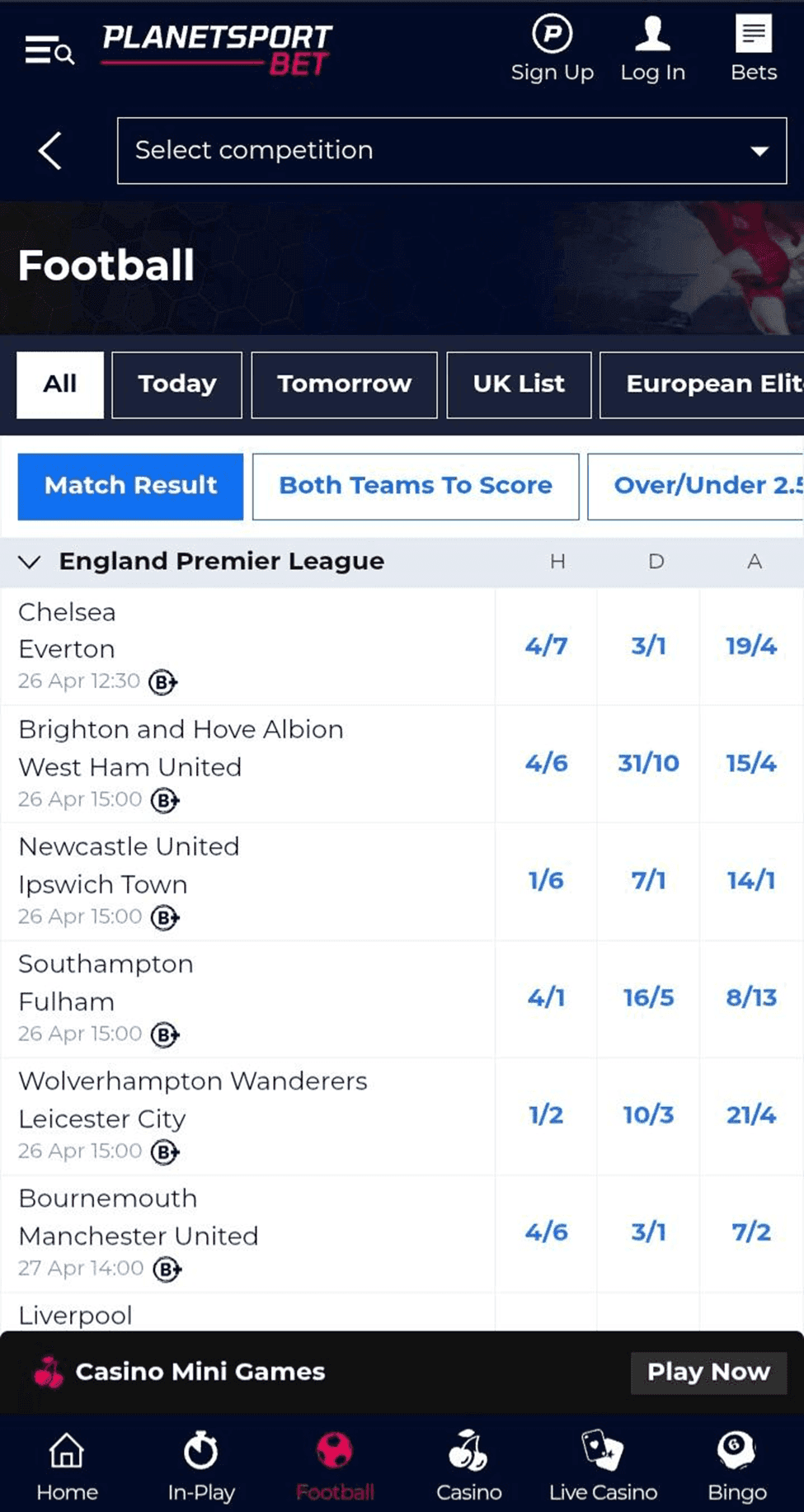Select Chelsea home win odds 4/7
Viewport: 804px width, 1512px height.
point(546,646)
